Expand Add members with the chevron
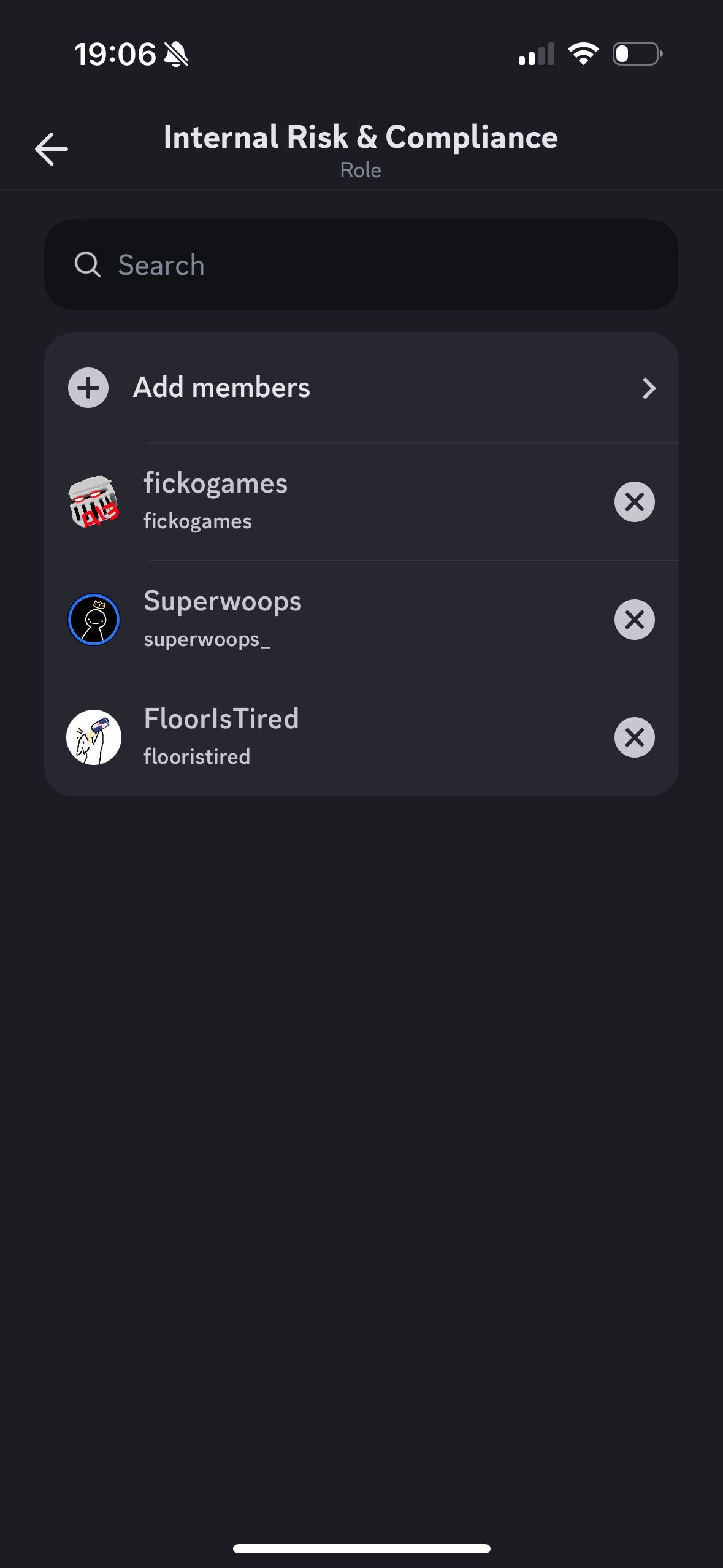Image resolution: width=723 pixels, height=1568 pixels. pos(649,388)
